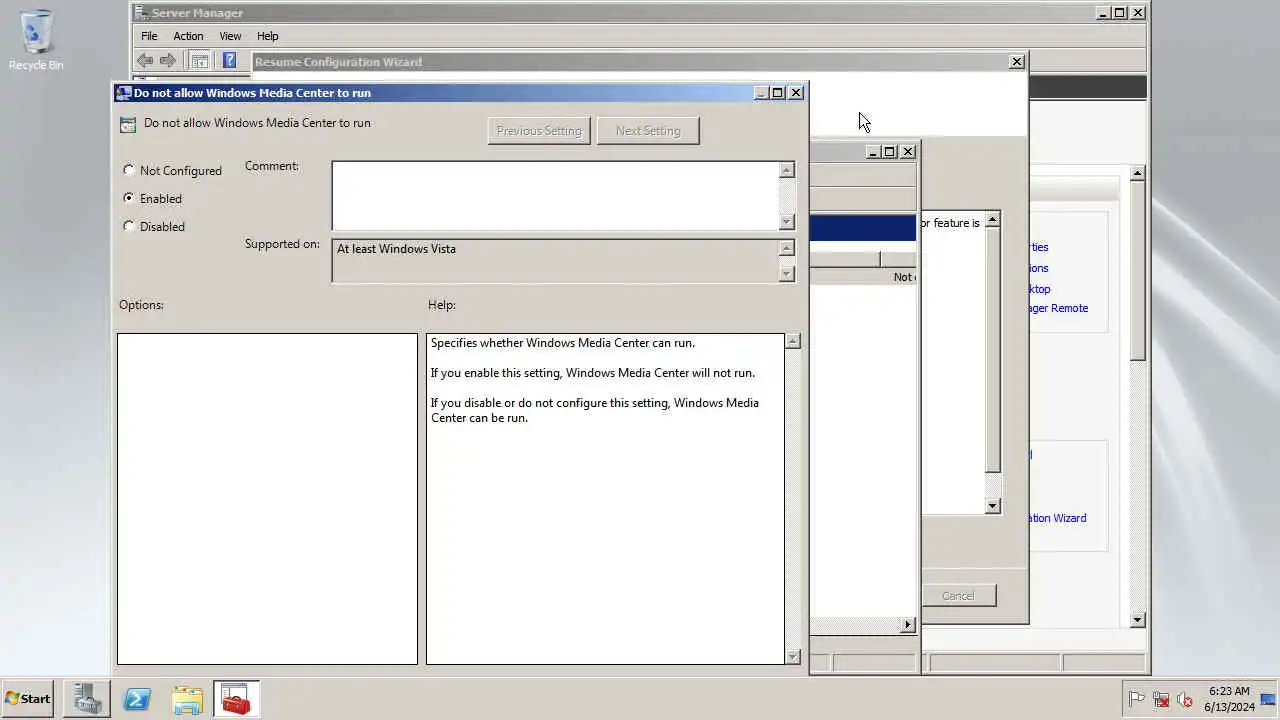Click the red toolbox taskbar icon
The width and height of the screenshot is (1280, 720).
point(237,699)
